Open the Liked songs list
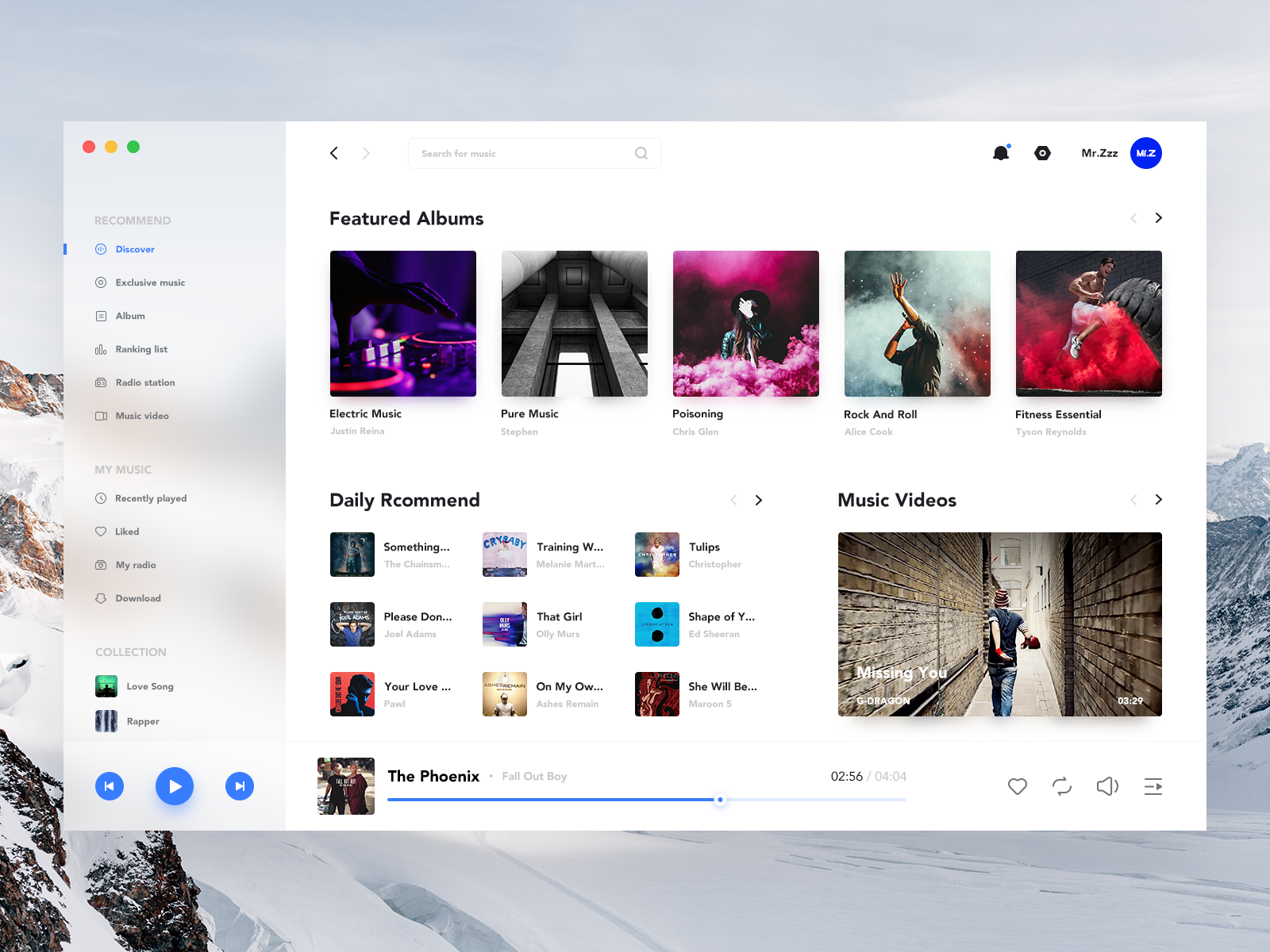Screen dimensions: 1270x952 pos(127,532)
